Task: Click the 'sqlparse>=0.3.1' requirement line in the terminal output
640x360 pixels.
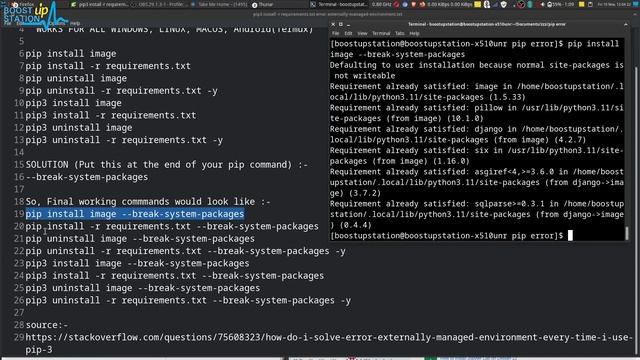Action: click(x=477, y=214)
